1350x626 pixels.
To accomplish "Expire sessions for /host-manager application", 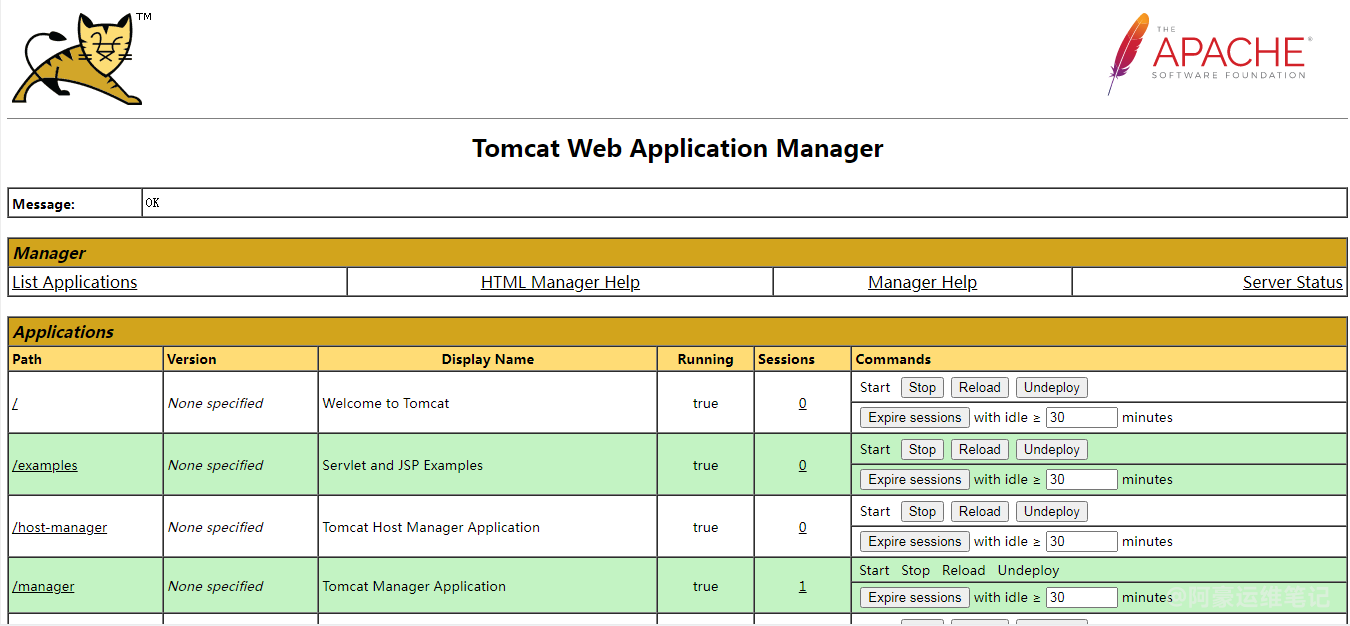I will [x=914, y=542].
